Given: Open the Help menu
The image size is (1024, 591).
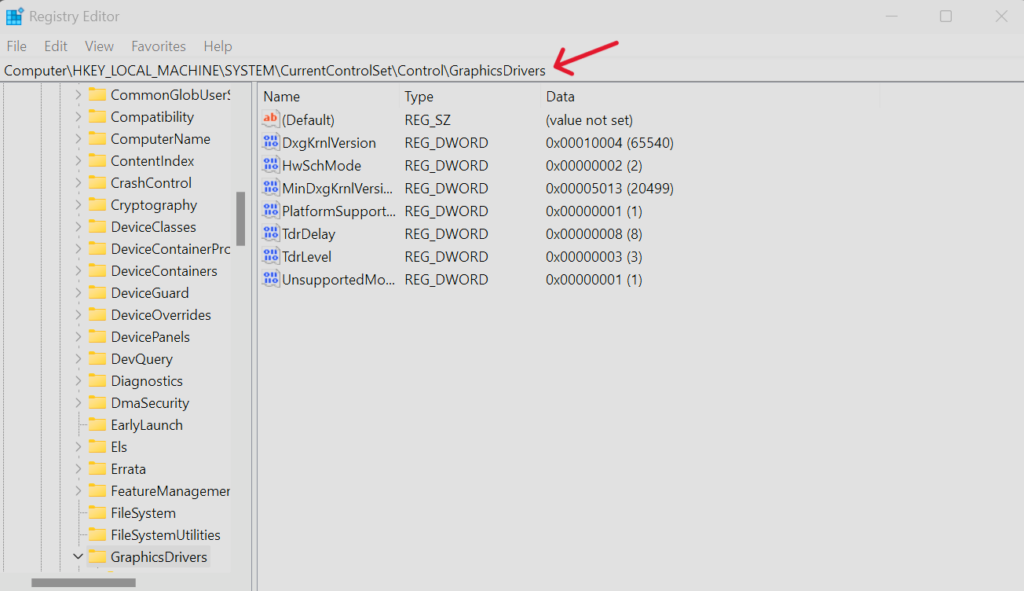Looking at the screenshot, I should 217,46.
